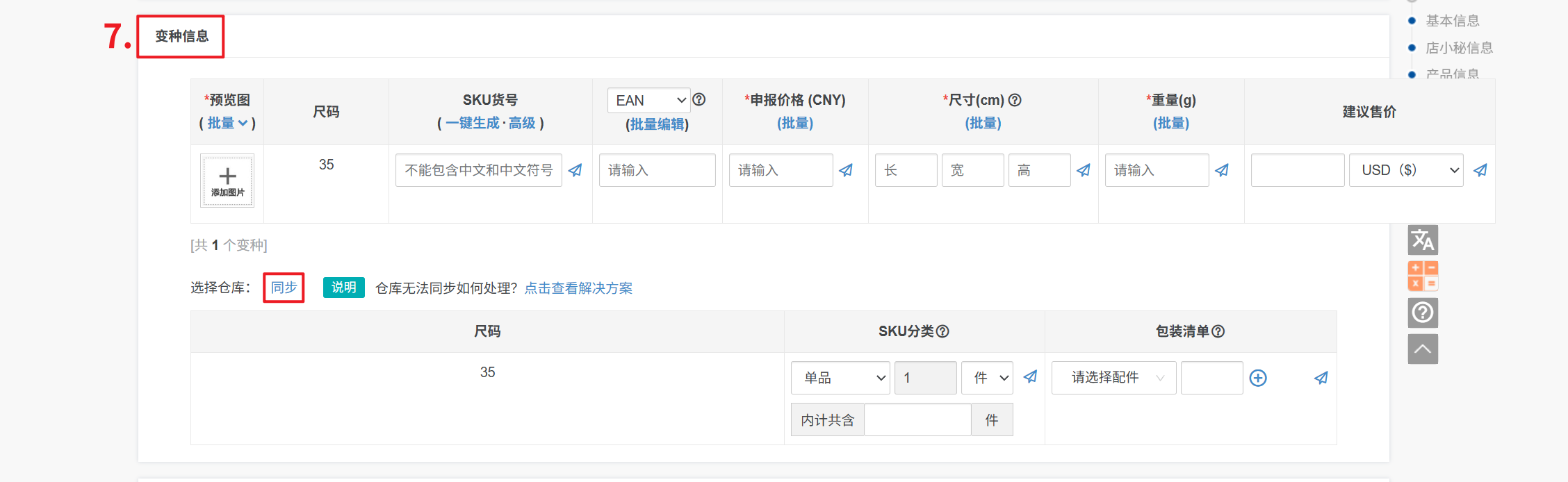Open the 请选择配件 accessory selector

(1113, 378)
